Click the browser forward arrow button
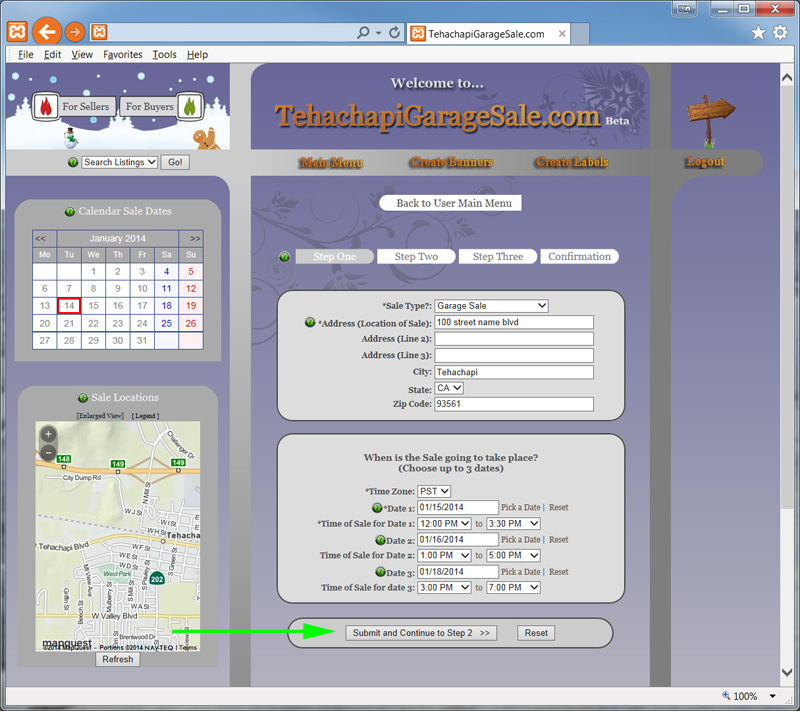This screenshot has width=800, height=711. click(75, 33)
